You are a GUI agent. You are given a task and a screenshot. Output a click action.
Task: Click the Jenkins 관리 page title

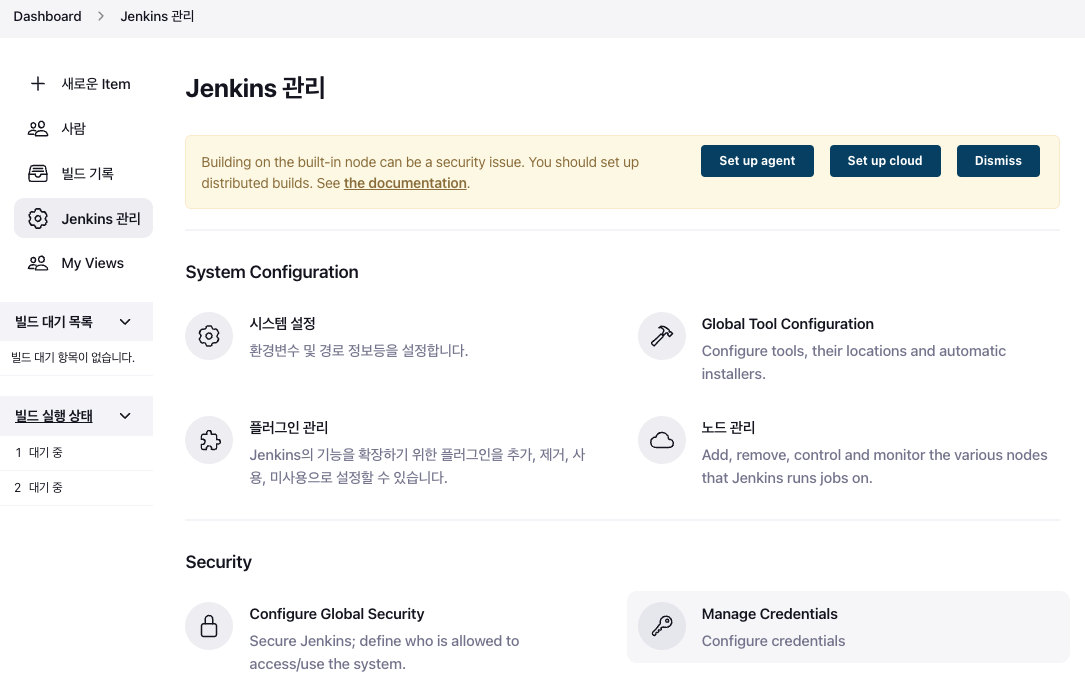pos(255,88)
